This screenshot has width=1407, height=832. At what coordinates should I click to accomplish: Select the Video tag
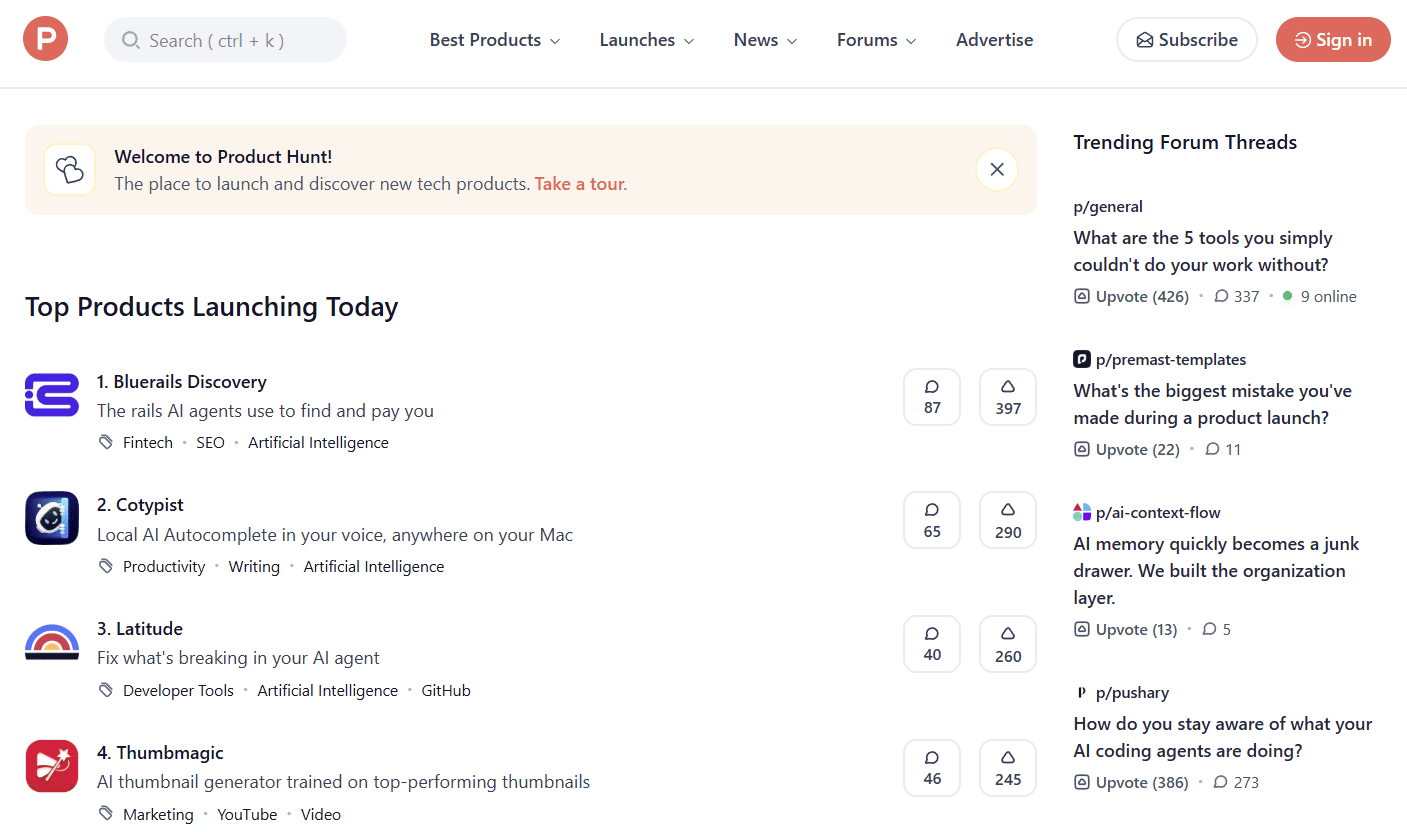pos(321,814)
